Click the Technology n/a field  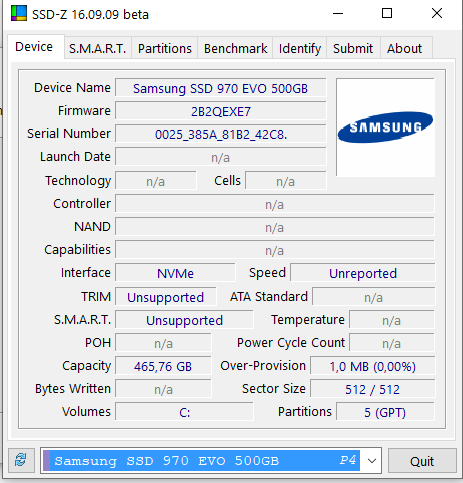click(x=156, y=181)
